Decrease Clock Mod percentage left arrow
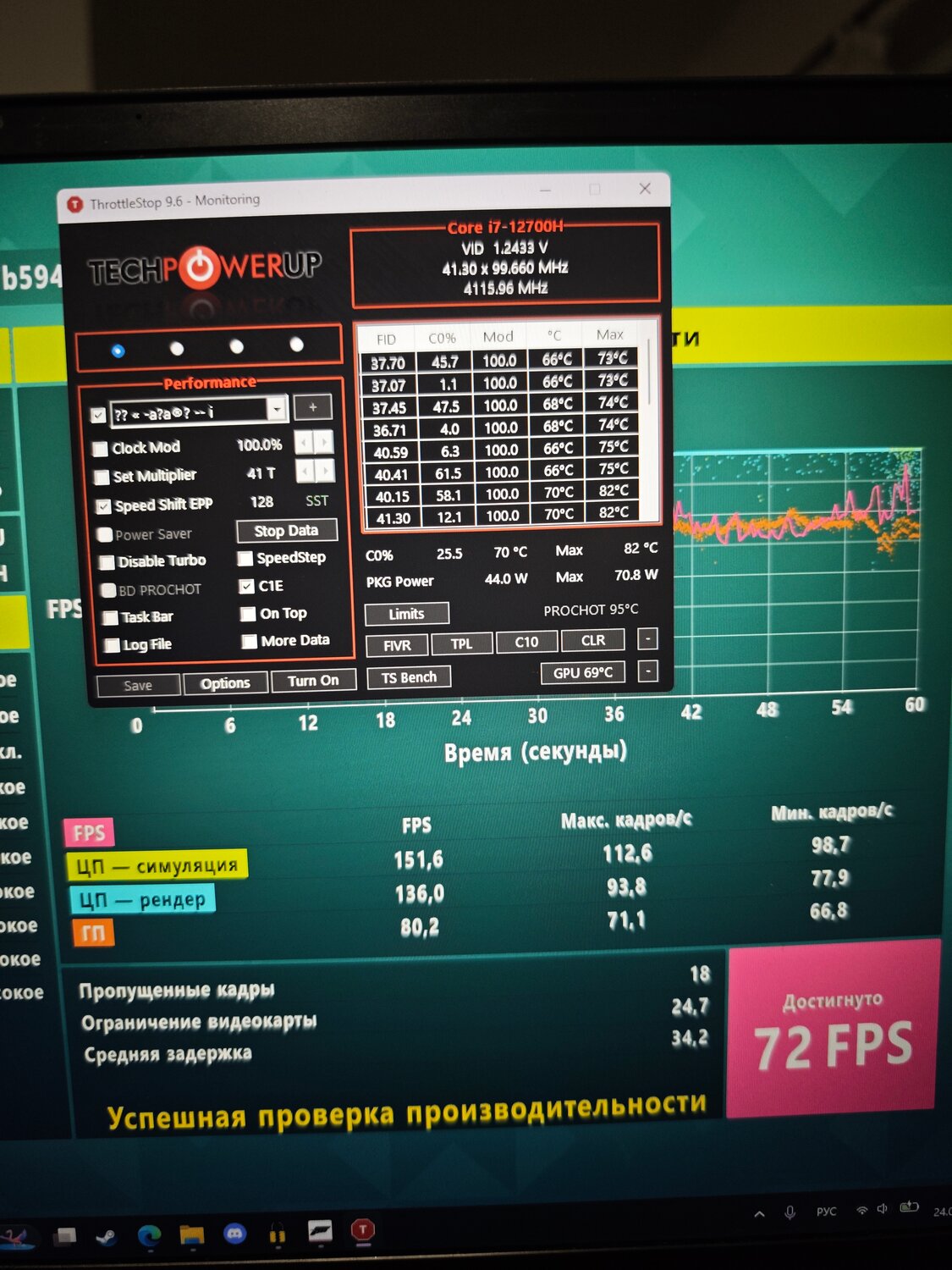The width and height of the screenshot is (952, 1270). click(x=303, y=442)
